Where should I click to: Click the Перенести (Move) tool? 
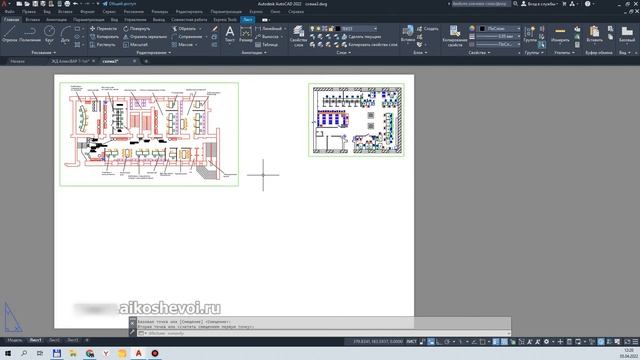103,29
